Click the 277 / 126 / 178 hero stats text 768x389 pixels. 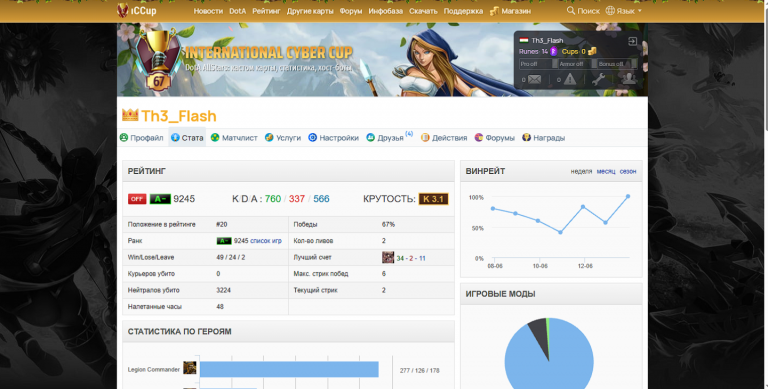419,370
